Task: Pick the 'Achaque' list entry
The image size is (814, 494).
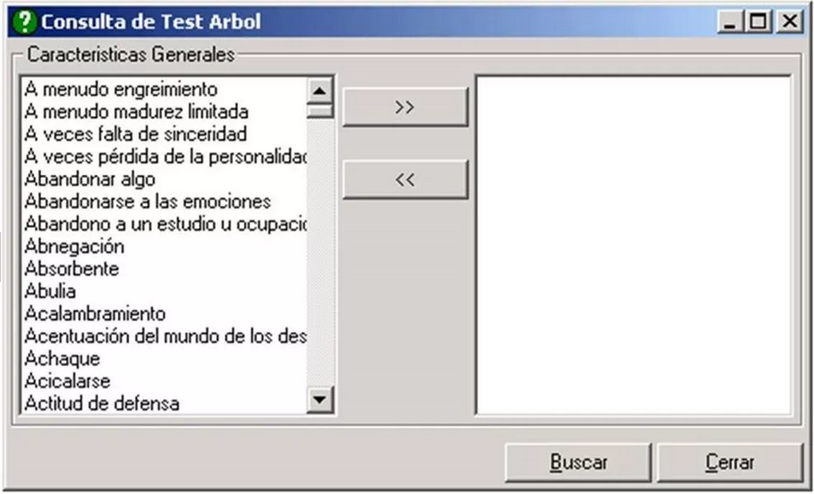Action: 62,359
